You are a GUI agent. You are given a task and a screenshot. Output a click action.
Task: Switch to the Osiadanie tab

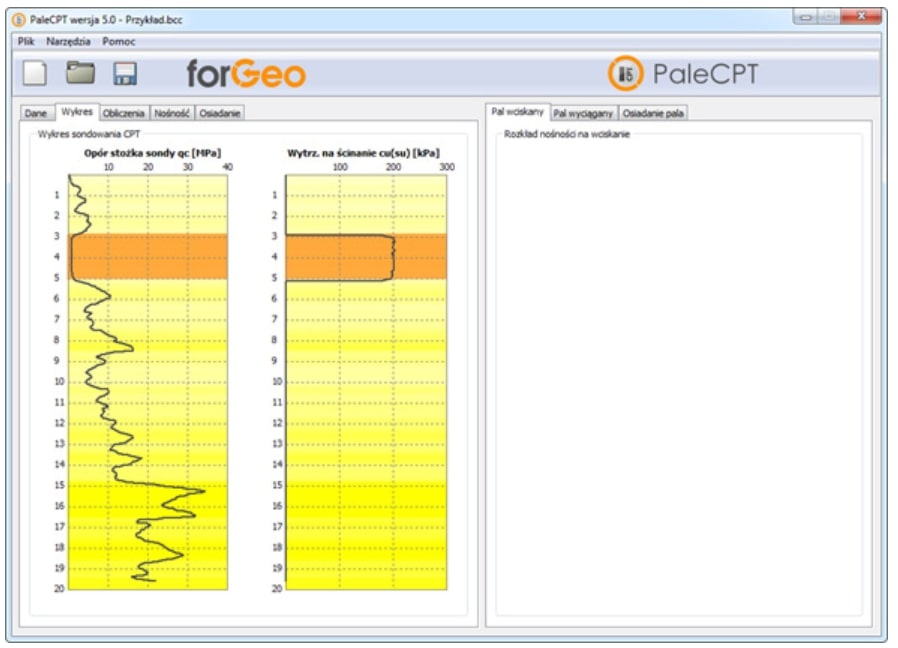pos(219,113)
